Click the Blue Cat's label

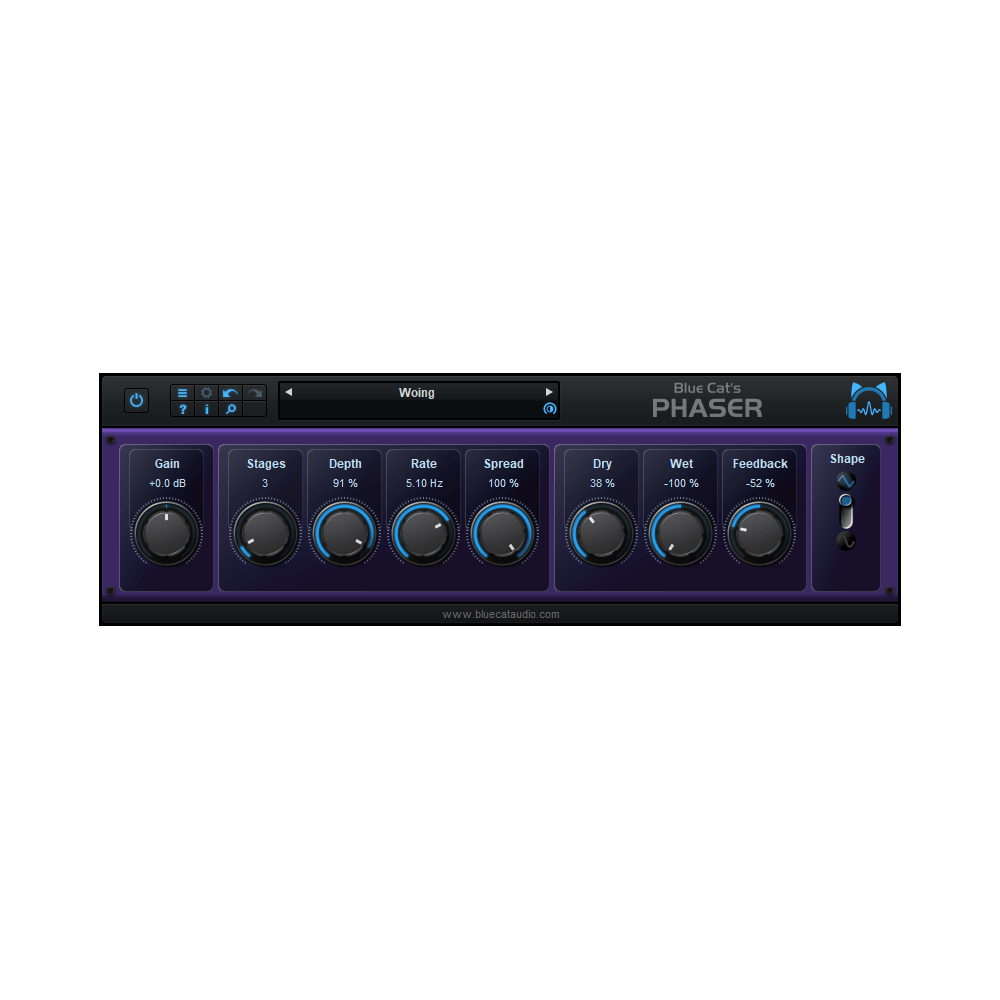[x=707, y=388]
